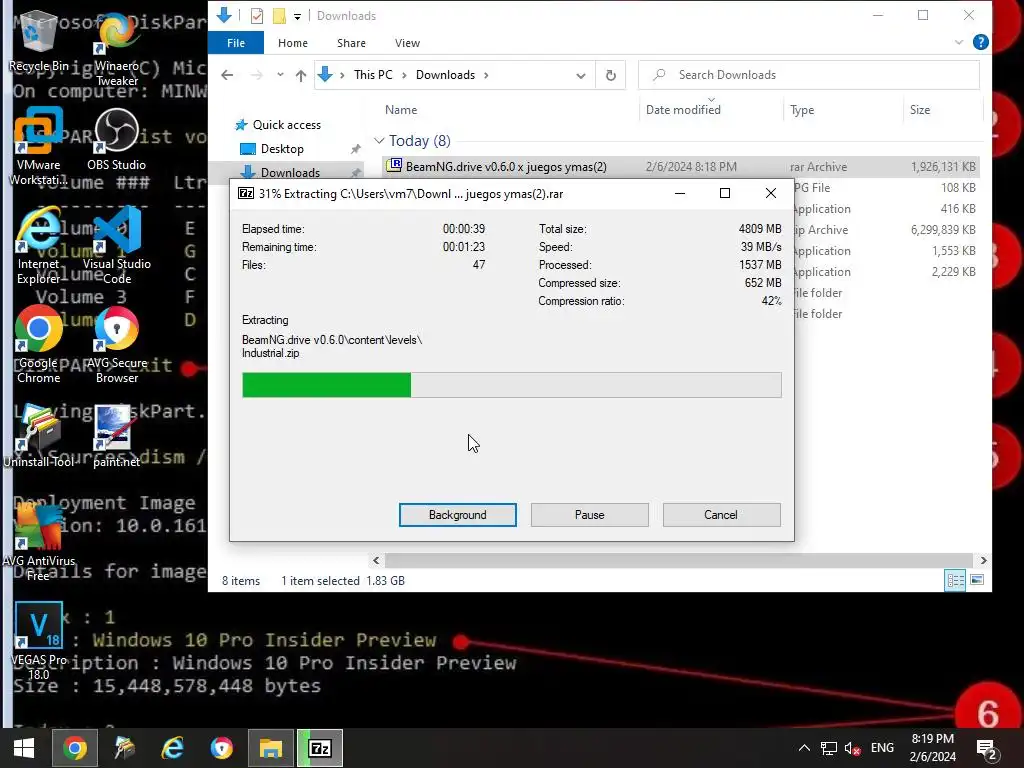1024x768 pixels.
Task: Open address bar history dropdown
Action: point(581,75)
